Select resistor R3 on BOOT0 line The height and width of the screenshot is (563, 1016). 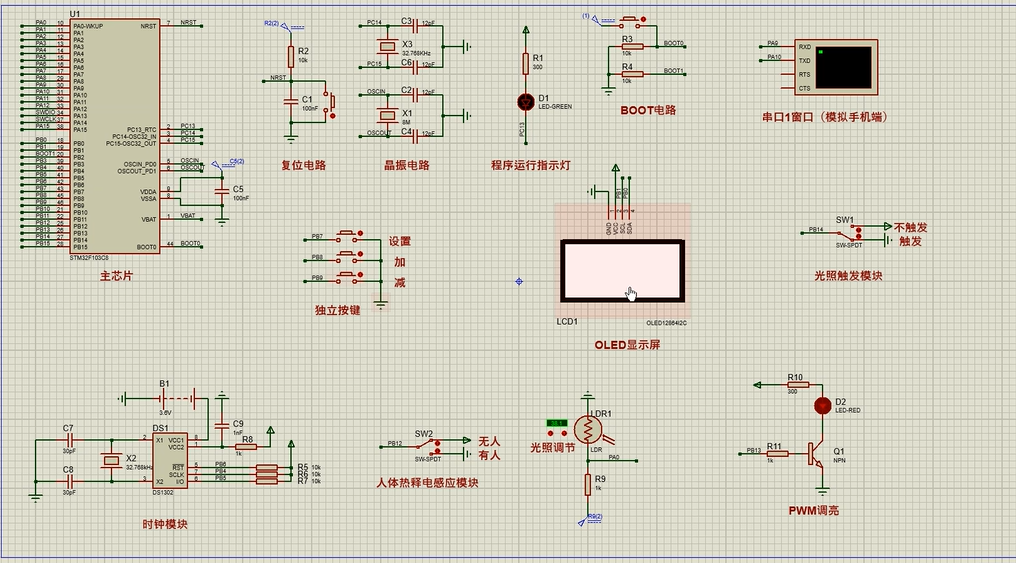(x=632, y=47)
